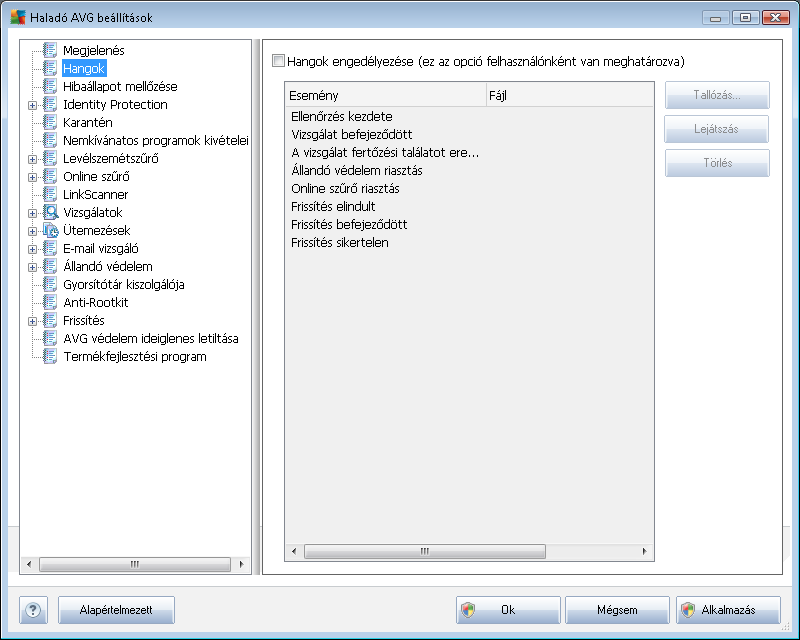Select Hangok in the settings tree

84,68
